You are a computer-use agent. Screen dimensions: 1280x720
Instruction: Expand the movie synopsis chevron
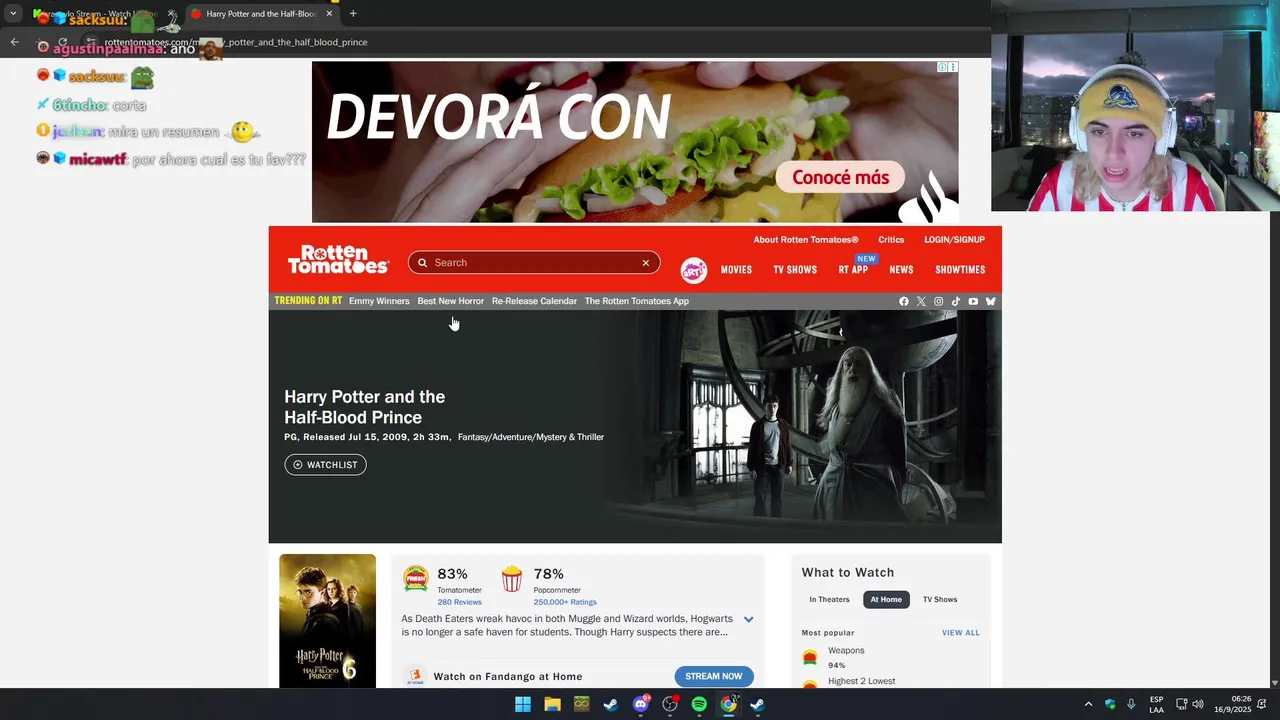748,619
